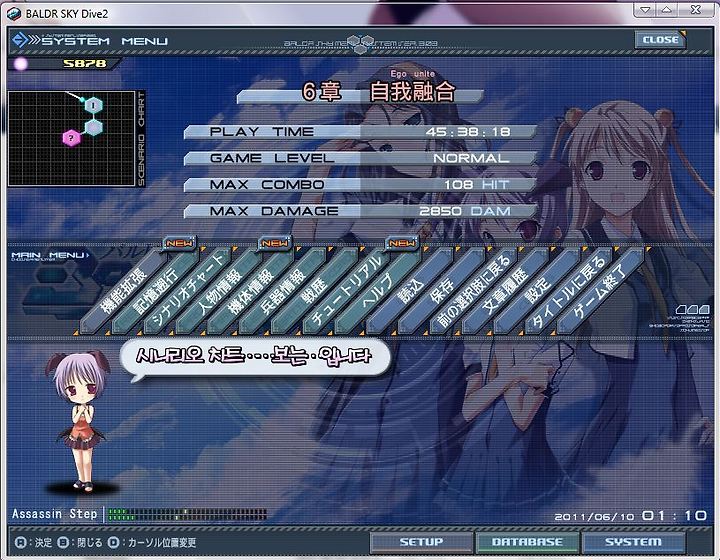Viewport: 720px width, 560px height.
Task: Select hexagon node labeled I
Action: coord(93,106)
